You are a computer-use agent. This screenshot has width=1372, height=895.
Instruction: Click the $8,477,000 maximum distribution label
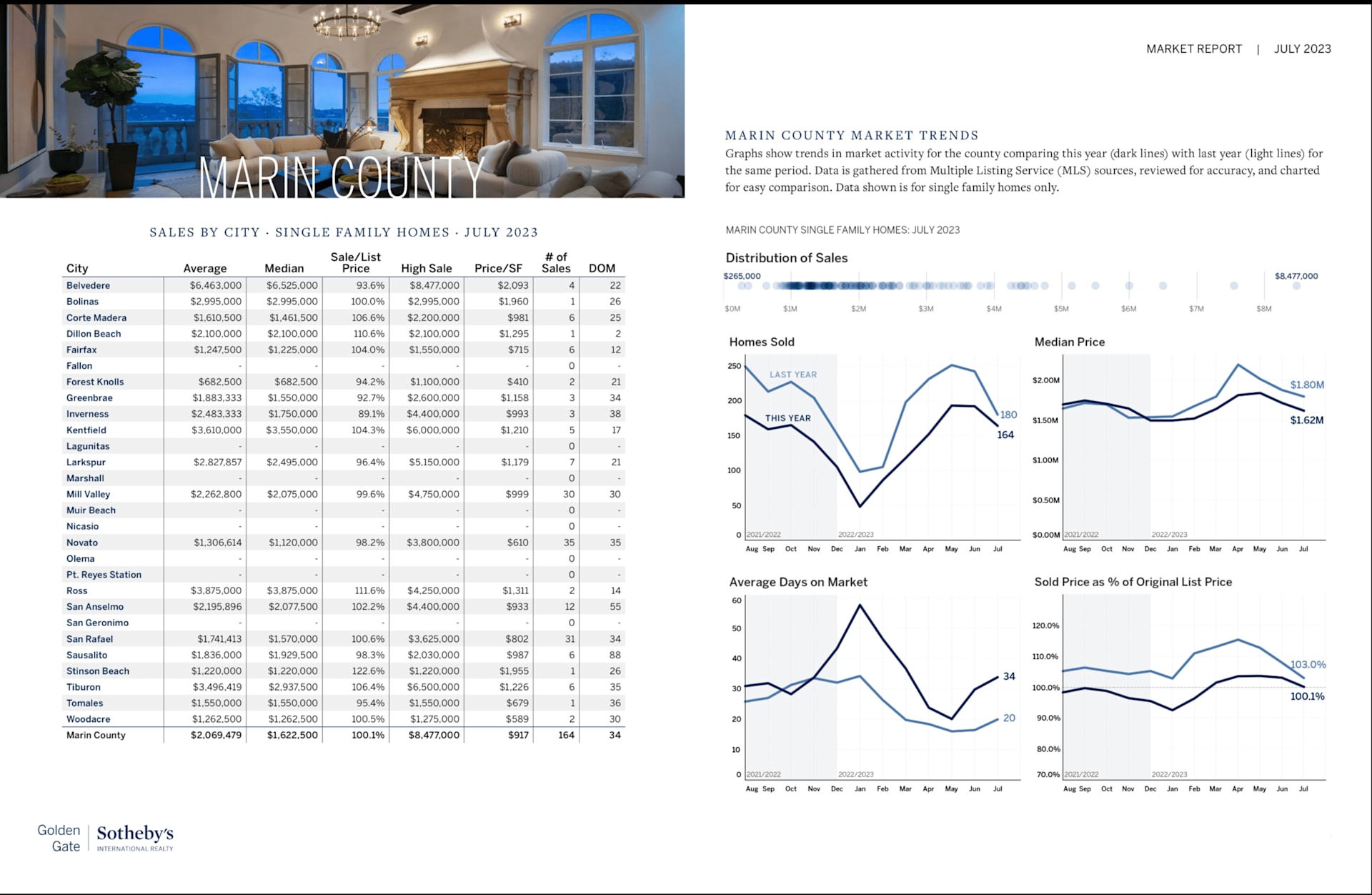[1296, 276]
